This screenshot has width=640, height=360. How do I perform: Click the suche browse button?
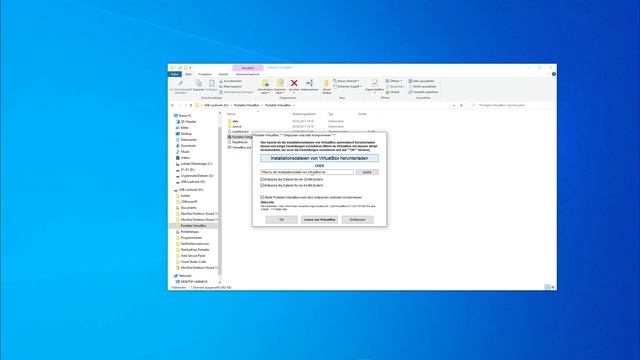367,172
